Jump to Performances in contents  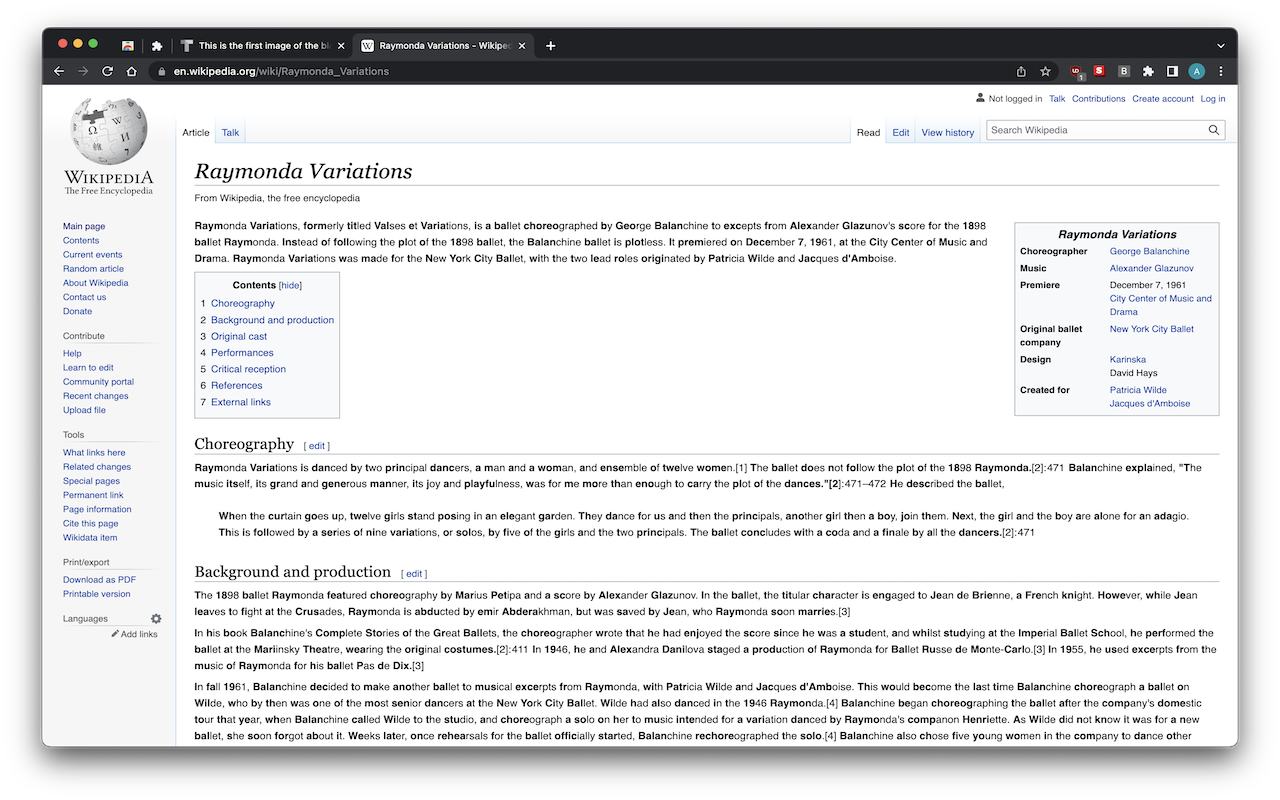coord(242,352)
